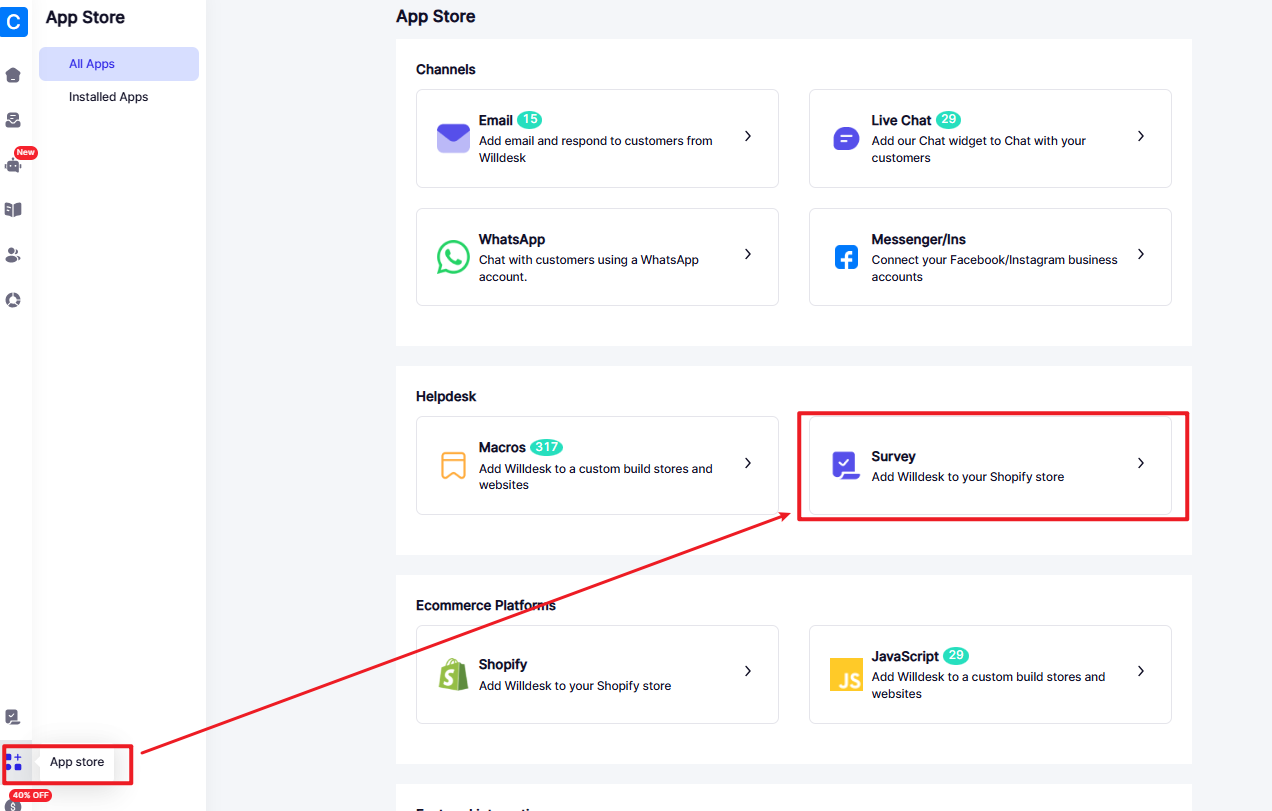This screenshot has height=811, width=1272.
Task: Click "Chat with customers using a WhatsApp account."
Action: point(589,268)
